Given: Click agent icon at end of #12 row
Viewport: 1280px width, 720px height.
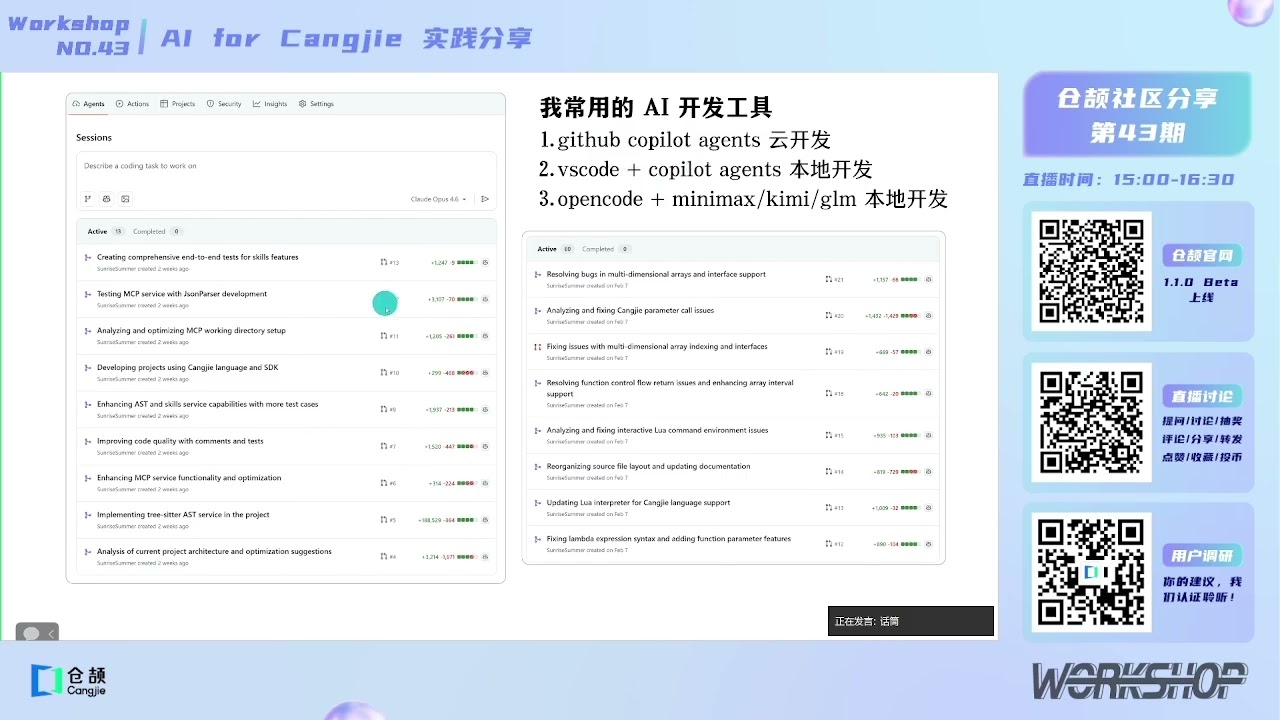Looking at the screenshot, I should pos(929,544).
